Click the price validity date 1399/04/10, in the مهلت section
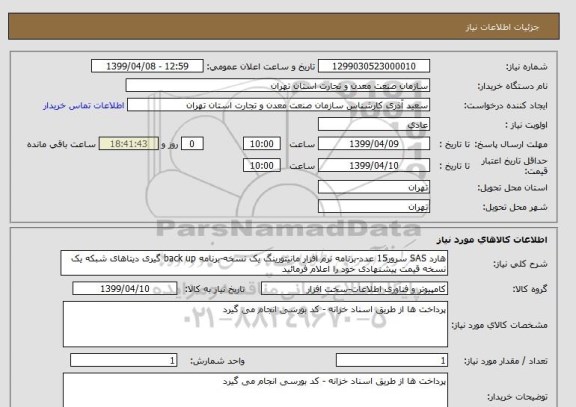The height and width of the screenshot is (407, 576). click(374, 165)
